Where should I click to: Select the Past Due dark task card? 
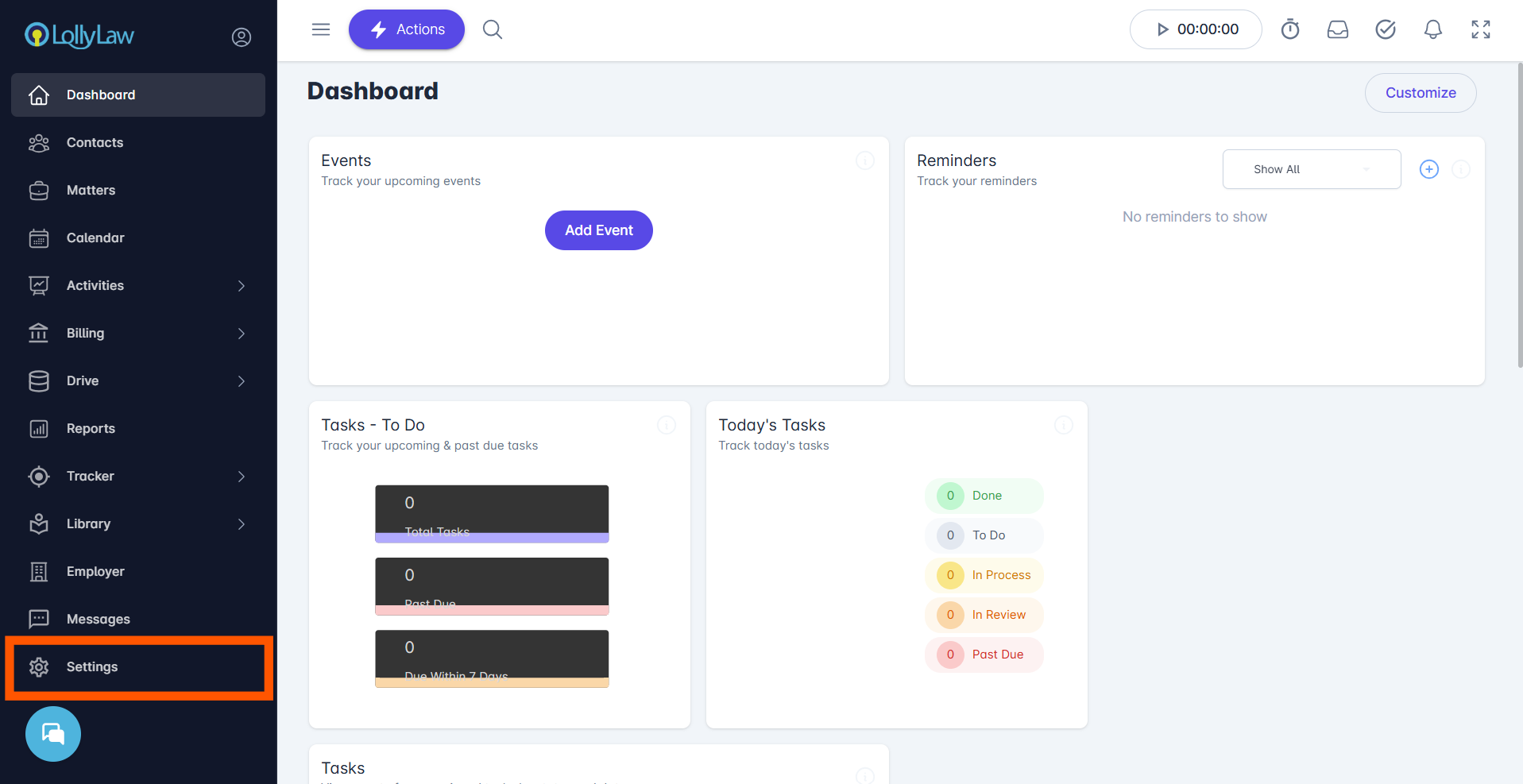(492, 586)
